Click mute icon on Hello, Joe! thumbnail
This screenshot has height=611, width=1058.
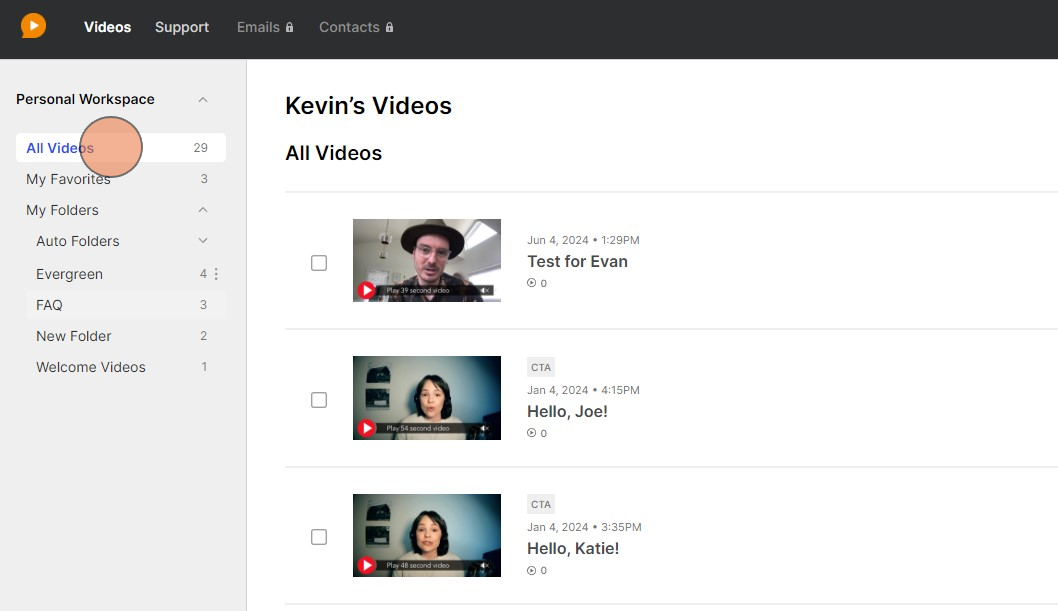click(x=484, y=428)
